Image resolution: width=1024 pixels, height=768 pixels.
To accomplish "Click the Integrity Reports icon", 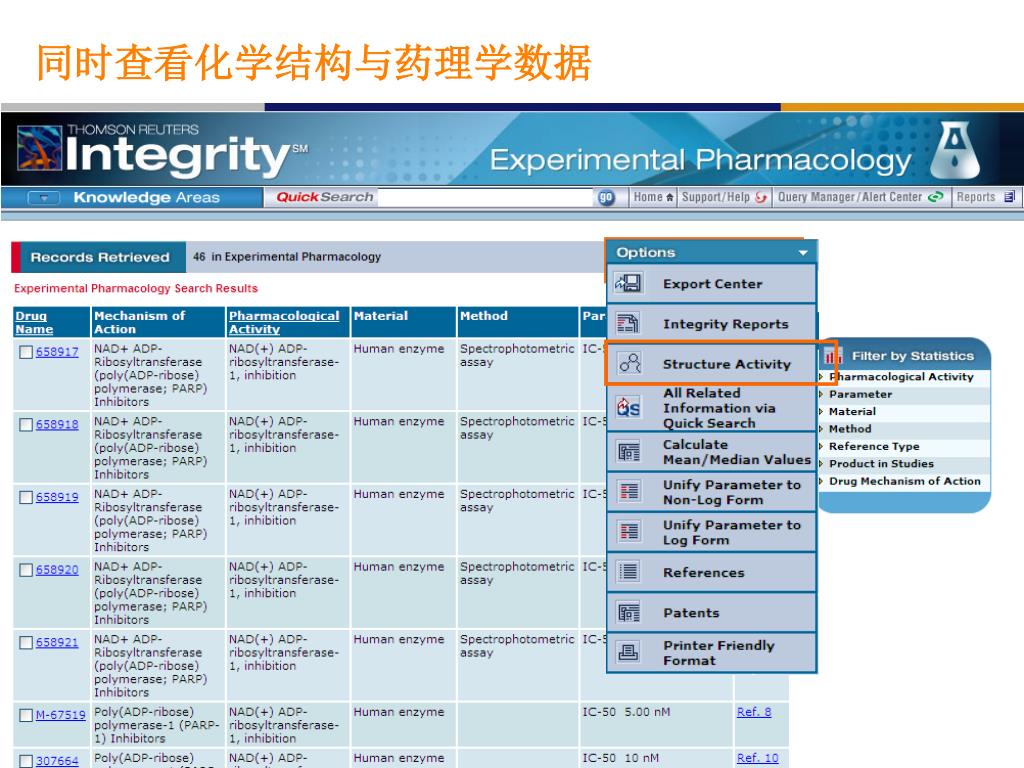I will 629,323.
